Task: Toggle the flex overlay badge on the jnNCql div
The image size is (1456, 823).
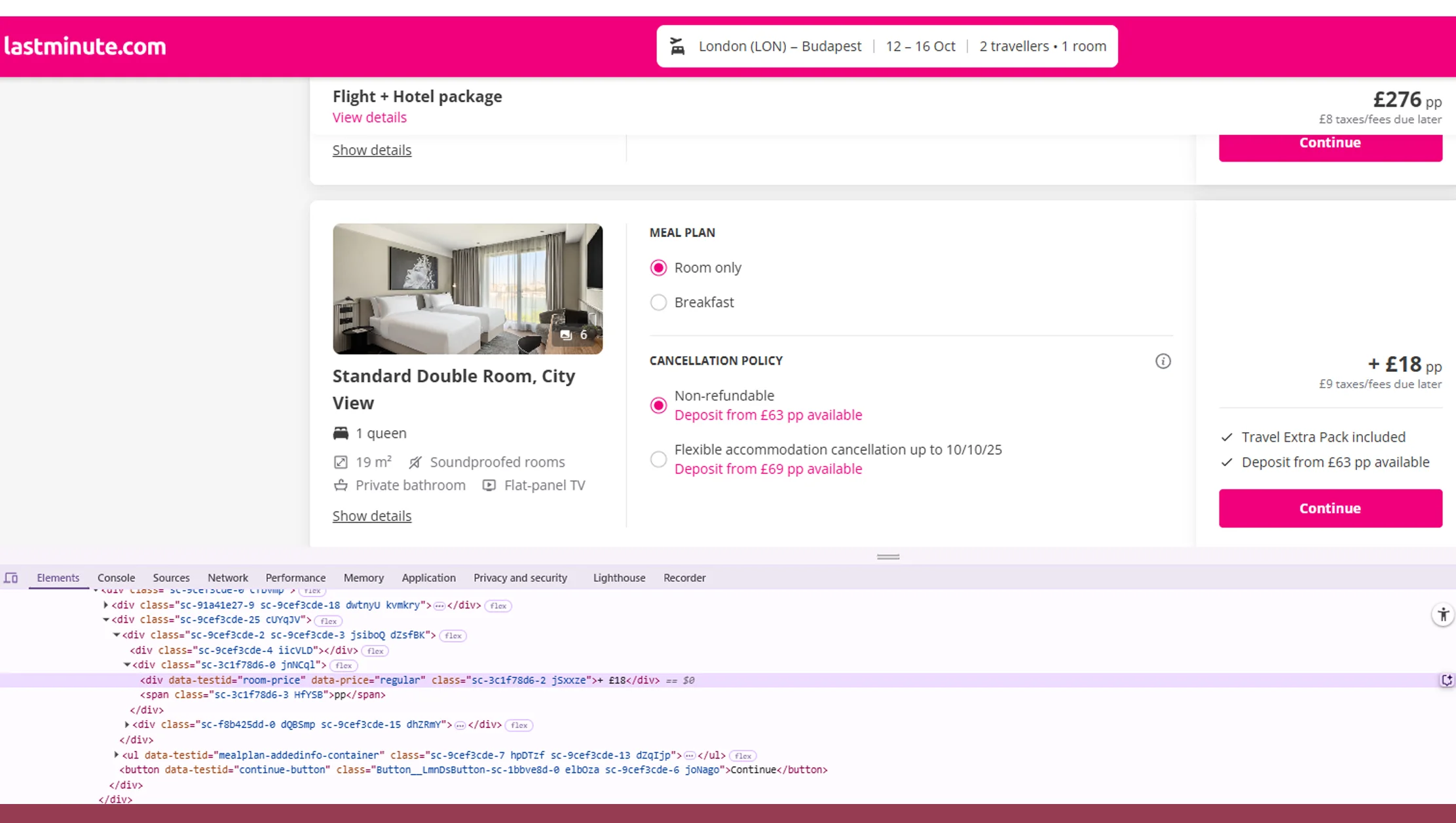Action: point(343,665)
